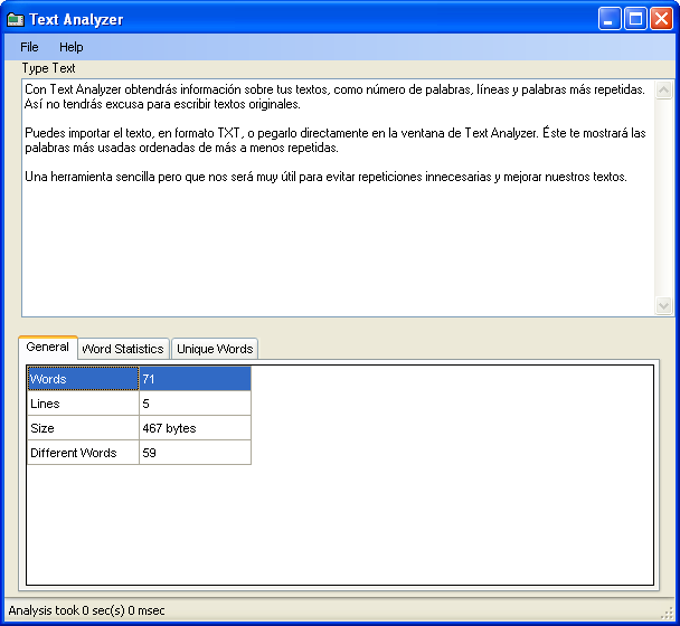Click the Lines value 5 cell
The image size is (680, 626).
coord(195,403)
